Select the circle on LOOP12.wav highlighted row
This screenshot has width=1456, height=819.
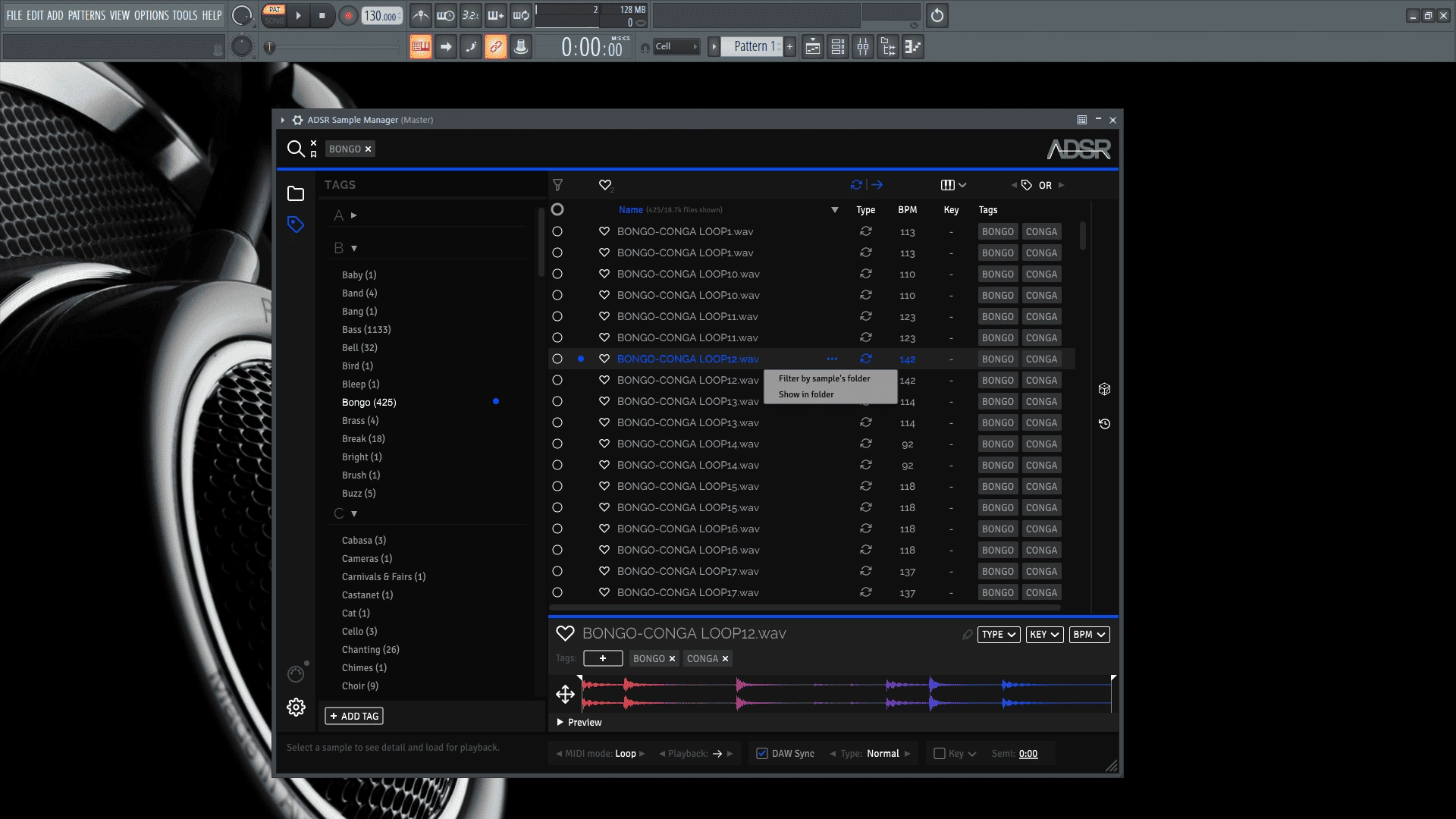[x=557, y=359]
